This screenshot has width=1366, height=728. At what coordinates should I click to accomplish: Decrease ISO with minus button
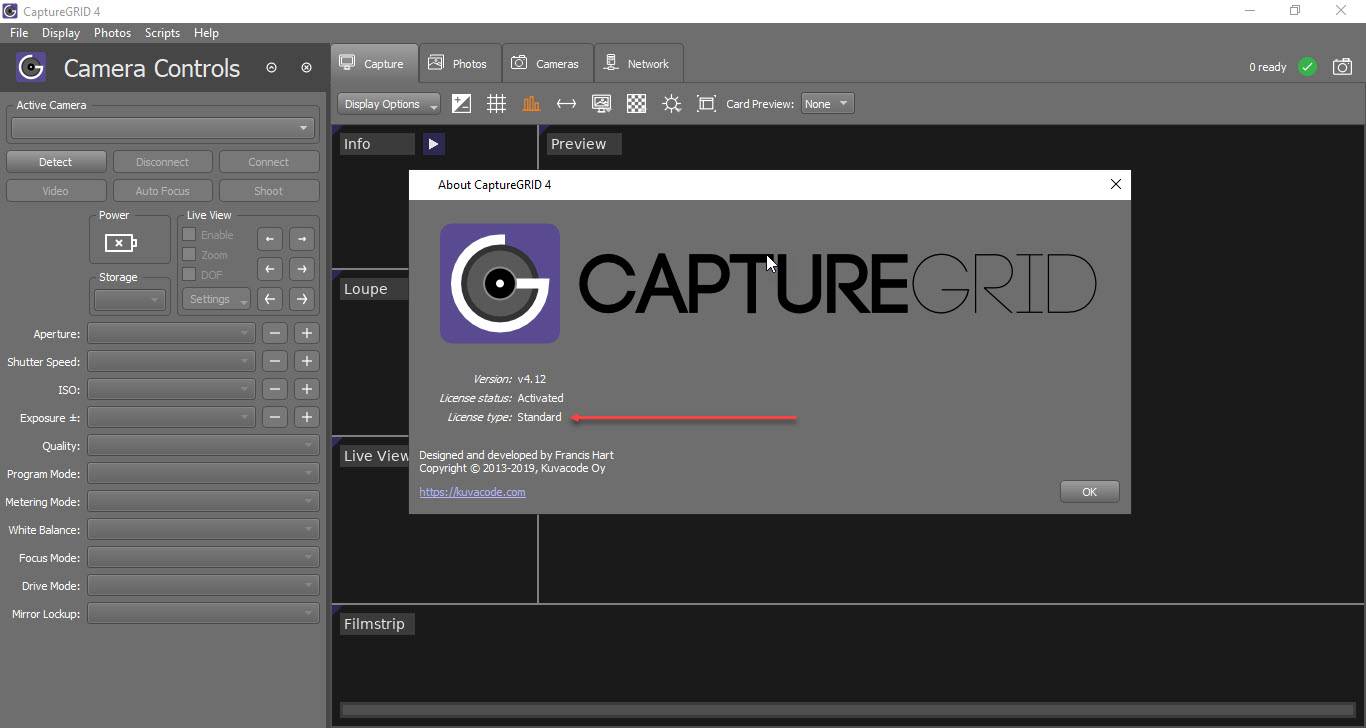(275, 390)
